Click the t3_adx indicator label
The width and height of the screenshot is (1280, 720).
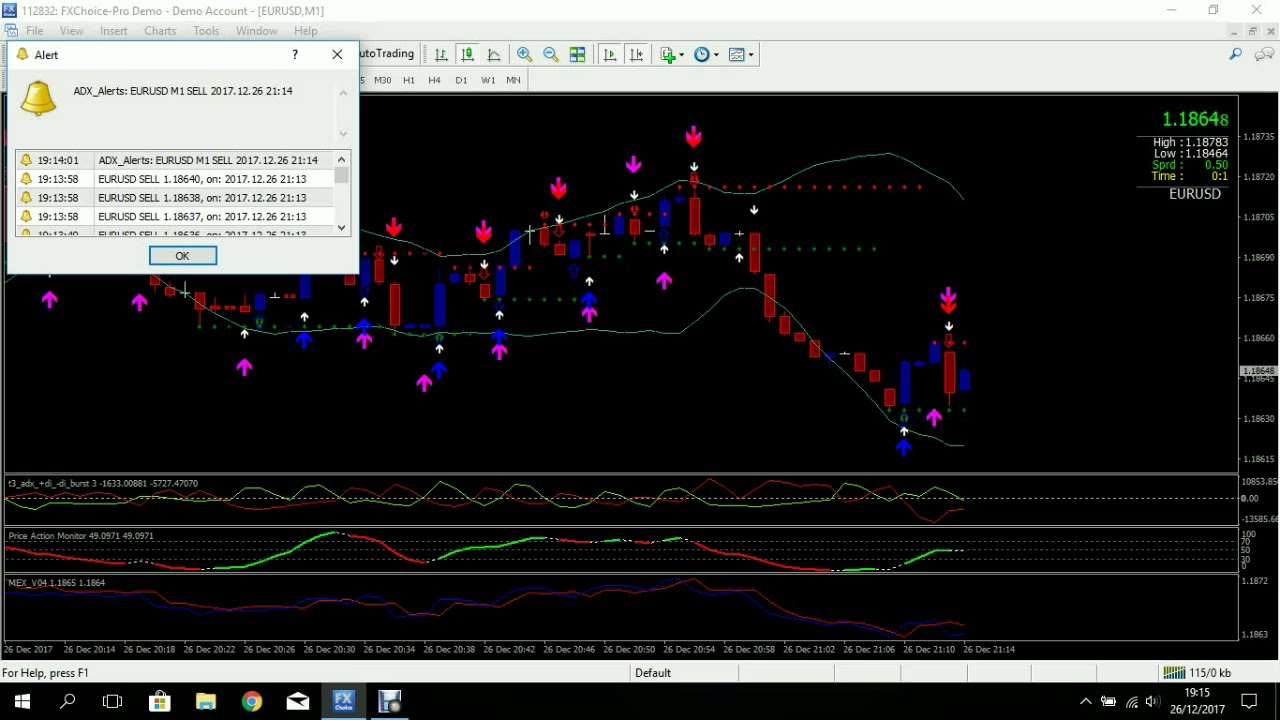103,484
